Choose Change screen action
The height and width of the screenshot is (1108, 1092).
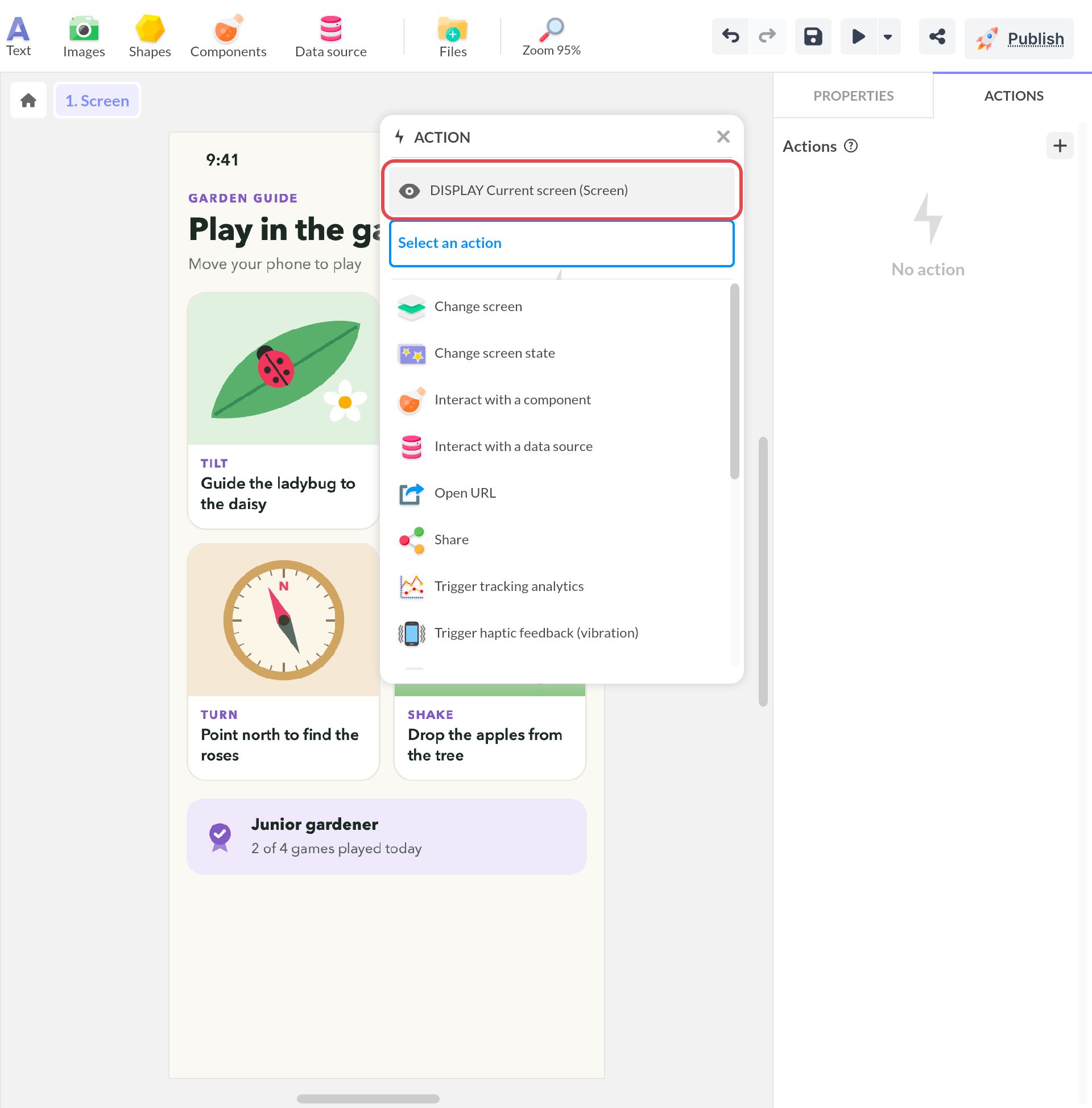(x=561, y=307)
